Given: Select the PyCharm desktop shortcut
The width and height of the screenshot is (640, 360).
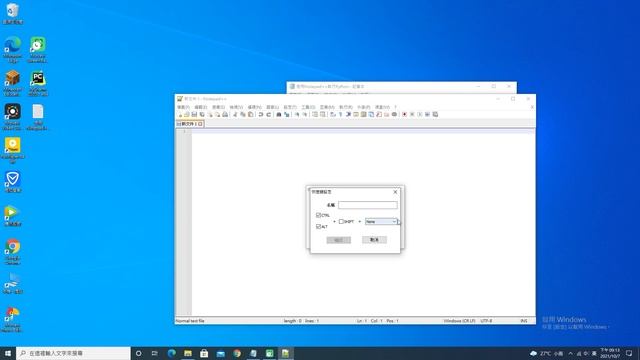Looking at the screenshot, I should (x=38, y=84).
